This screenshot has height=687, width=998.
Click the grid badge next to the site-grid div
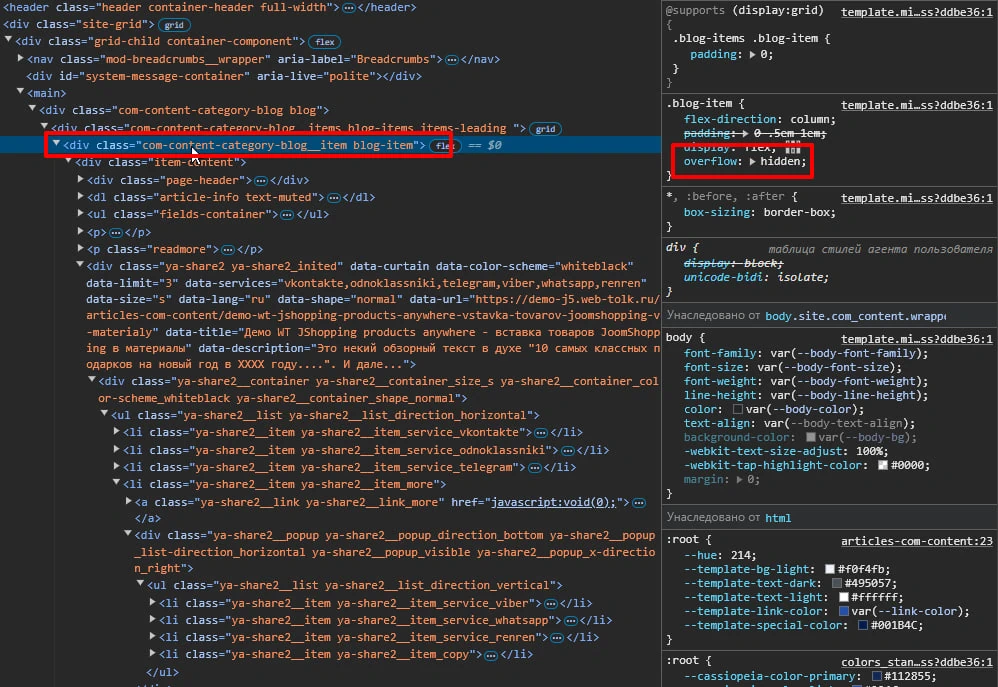coord(173,25)
